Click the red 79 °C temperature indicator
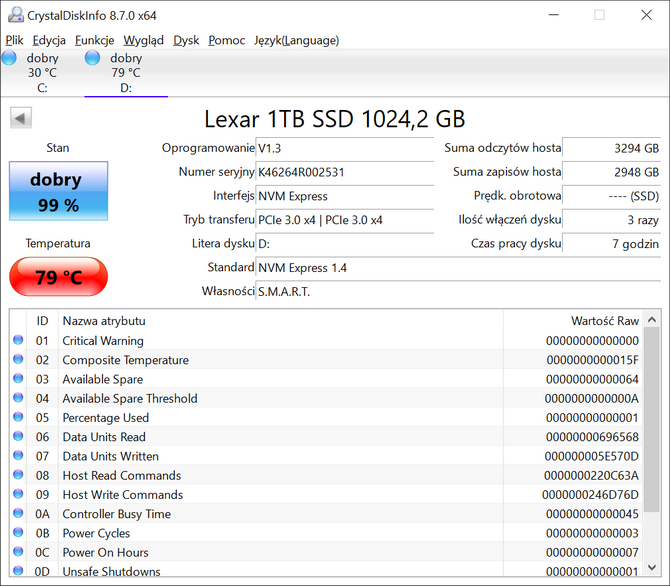This screenshot has height=586, width=670. (x=59, y=277)
